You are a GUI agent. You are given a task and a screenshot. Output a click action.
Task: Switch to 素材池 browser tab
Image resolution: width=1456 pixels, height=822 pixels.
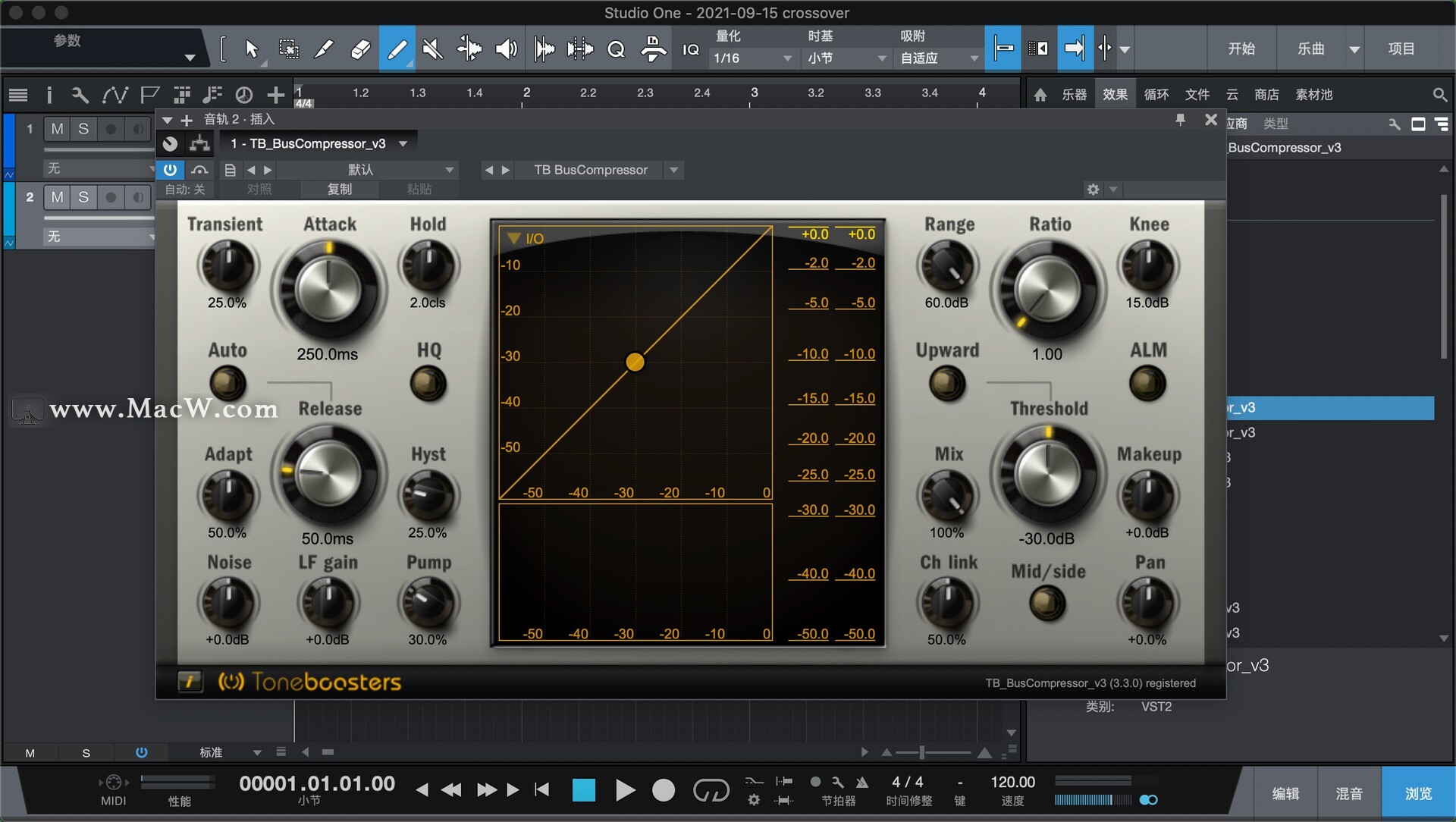[1313, 95]
